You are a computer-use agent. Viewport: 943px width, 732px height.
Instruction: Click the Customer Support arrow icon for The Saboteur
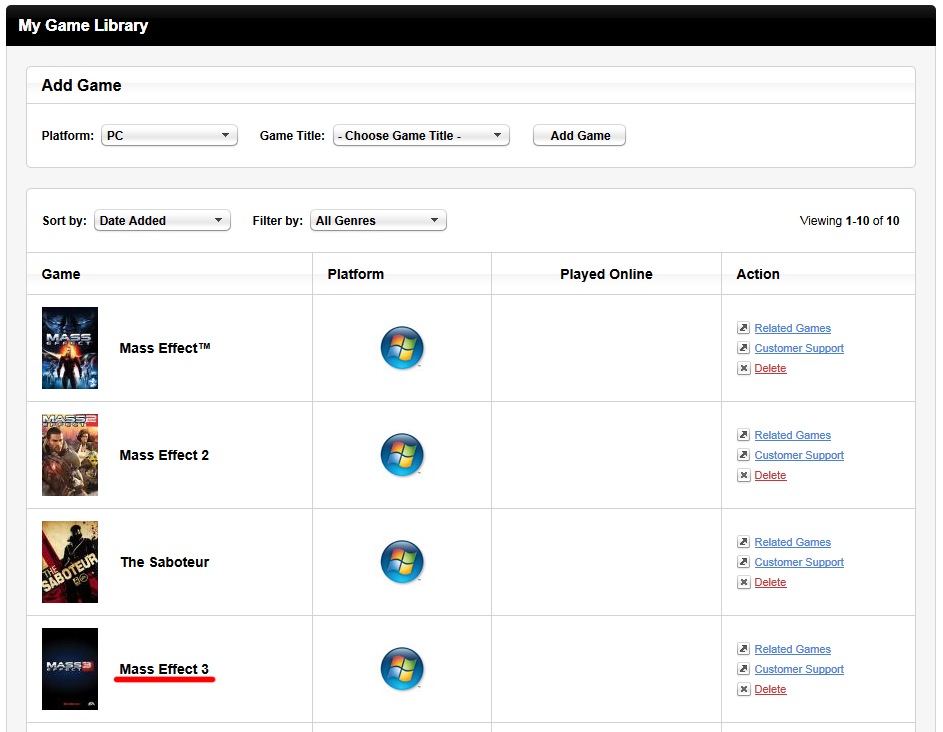[x=743, y=562]
